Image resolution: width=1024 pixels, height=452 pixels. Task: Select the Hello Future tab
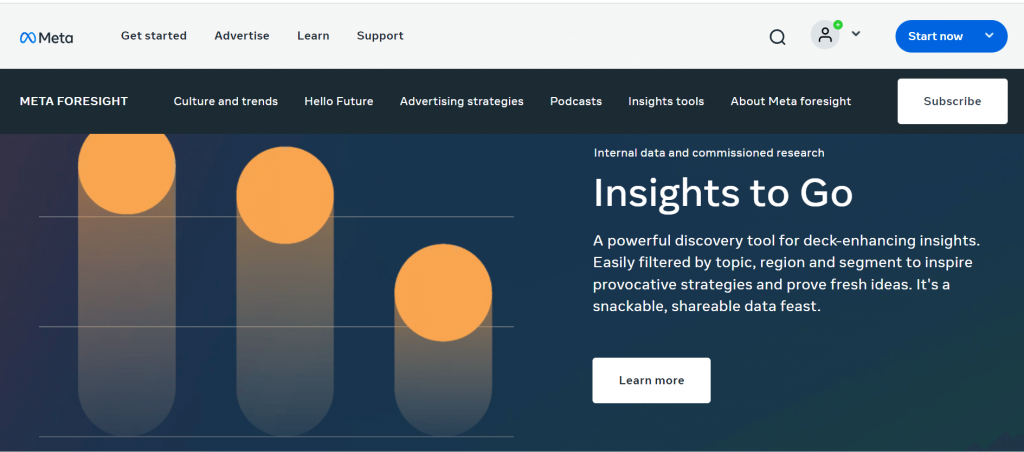pos(339,101)
